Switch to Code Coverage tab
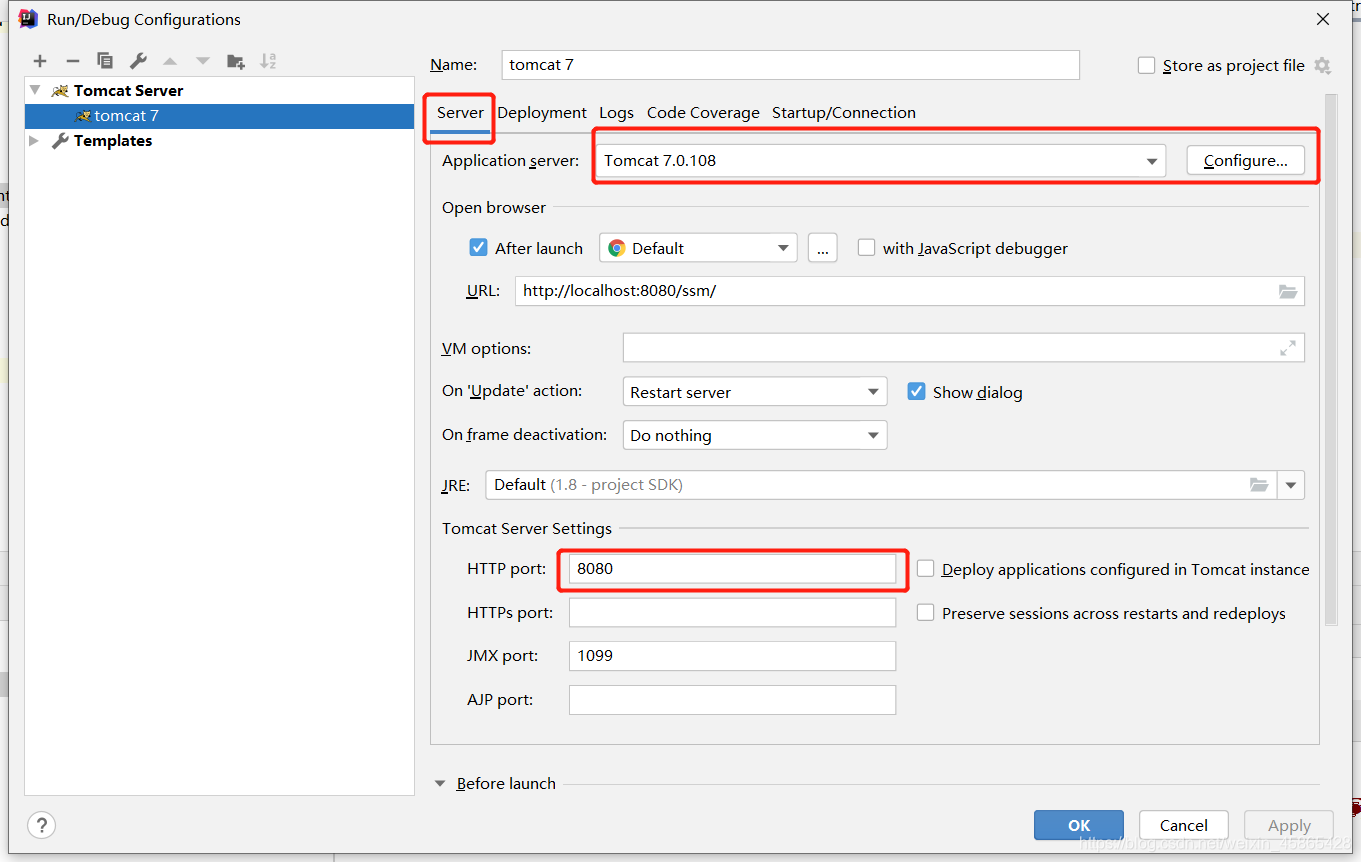This screenshot has width=1361, height=862. [x=703, y=113]
